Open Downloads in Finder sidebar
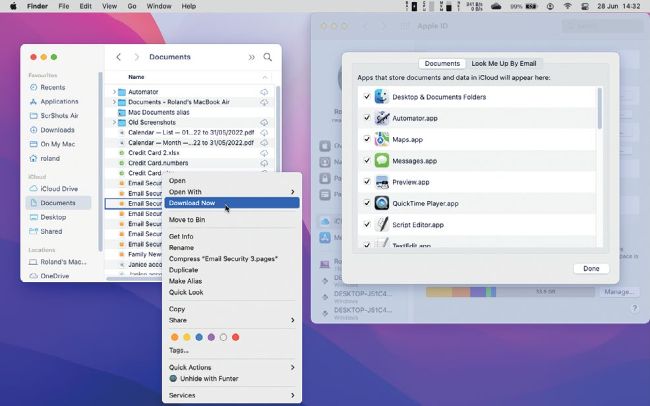Viewport: 650px width, 406px height. [52, 130]
